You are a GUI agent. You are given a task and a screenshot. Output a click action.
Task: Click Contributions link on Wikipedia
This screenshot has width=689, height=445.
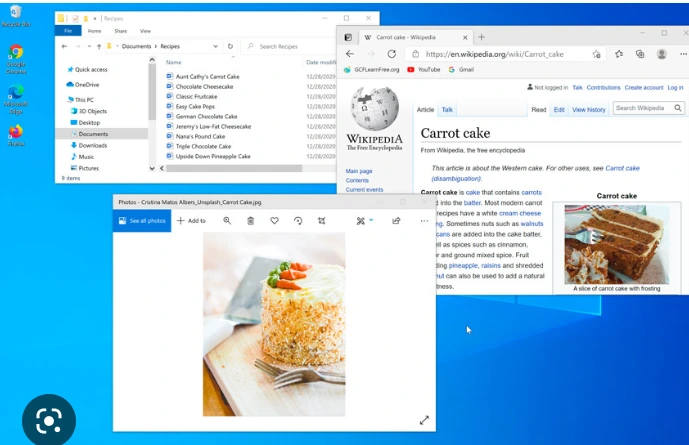(603, 87)
